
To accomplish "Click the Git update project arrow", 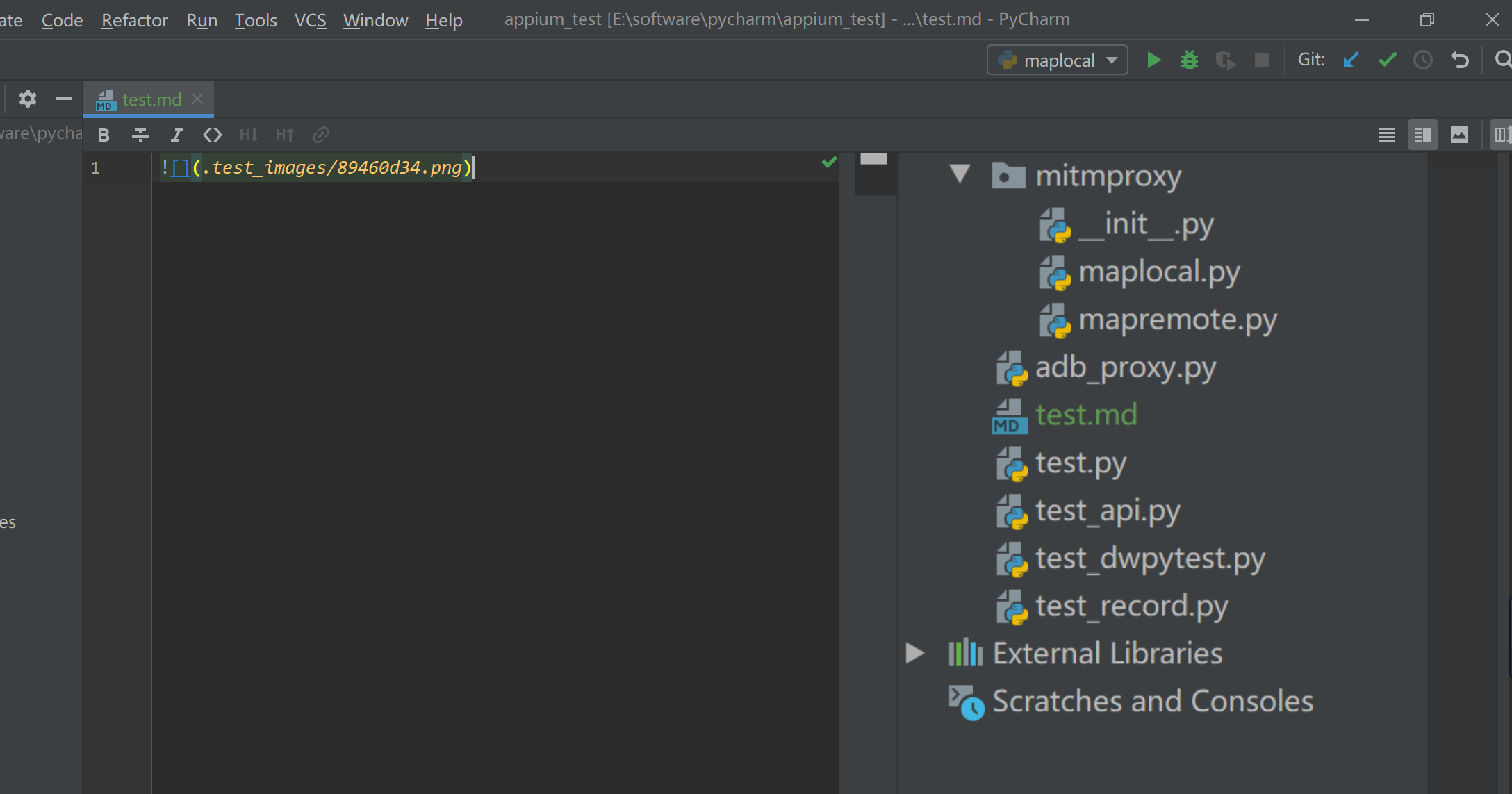I will click(x=1351, y=60).
